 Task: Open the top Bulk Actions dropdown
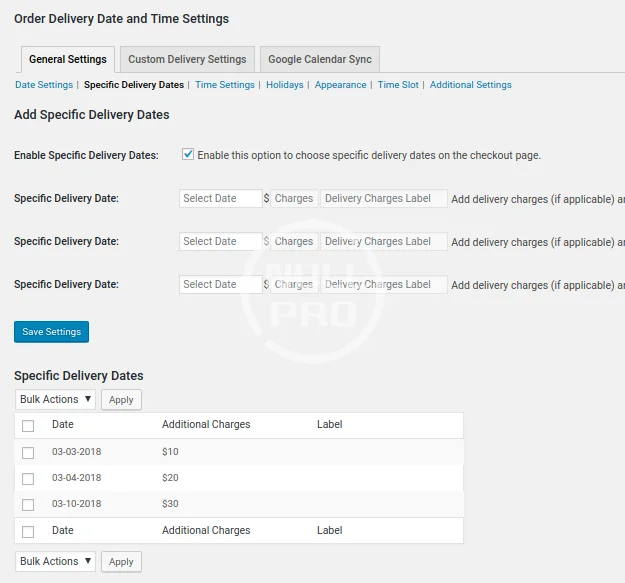click(x=56, y=399)
